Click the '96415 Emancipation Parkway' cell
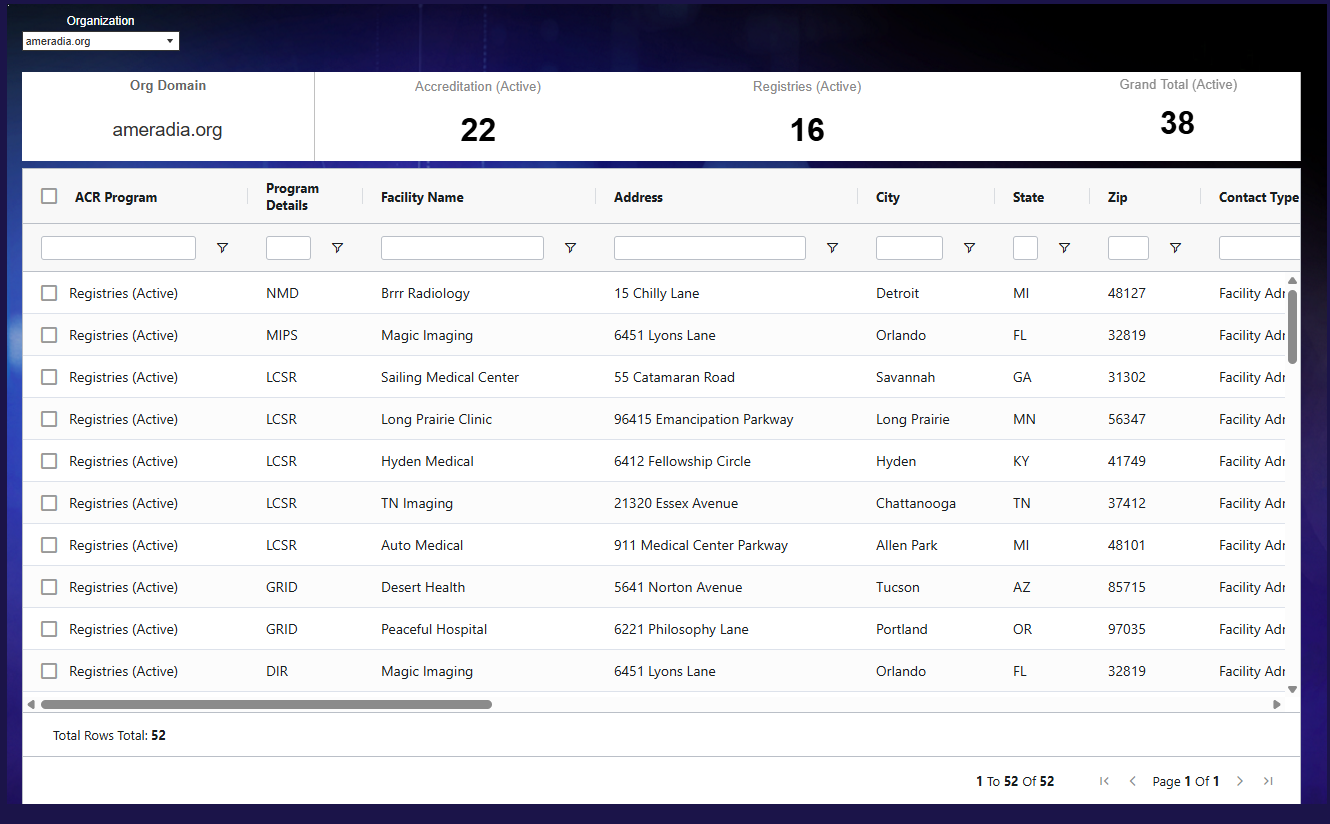The image size is (1330, 824). click(x=704, y=419)
